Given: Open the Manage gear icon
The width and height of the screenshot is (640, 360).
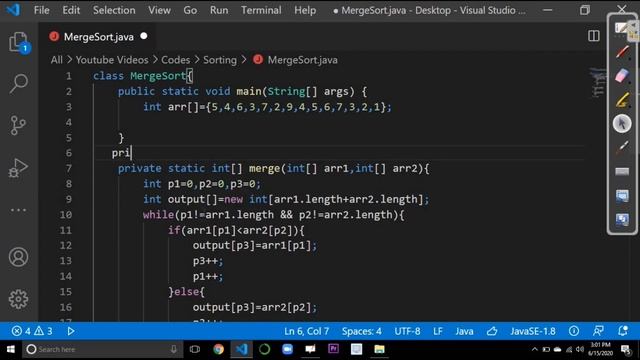Looking at the screenshot, I should pyautogui.click(x=18, y=299).
